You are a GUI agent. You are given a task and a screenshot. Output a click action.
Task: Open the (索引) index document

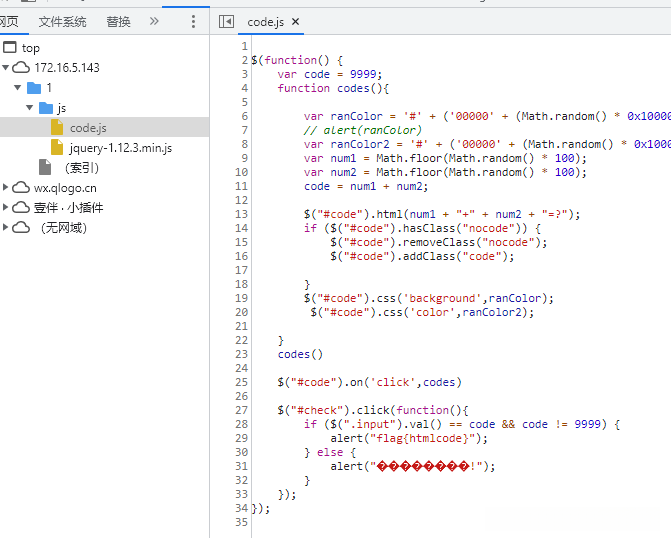(x=82, y=168)
